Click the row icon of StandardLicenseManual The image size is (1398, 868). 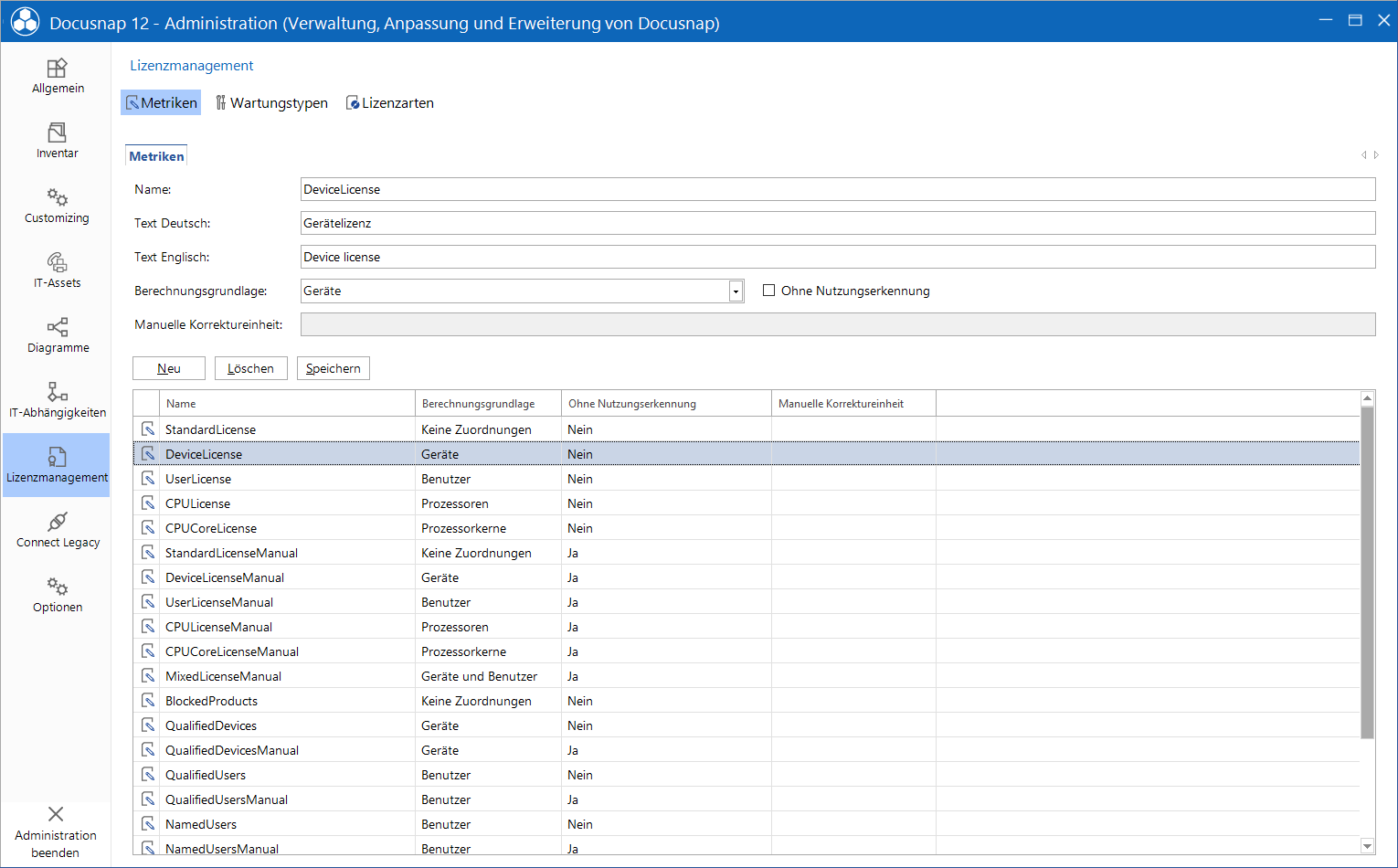click(148, 552)
